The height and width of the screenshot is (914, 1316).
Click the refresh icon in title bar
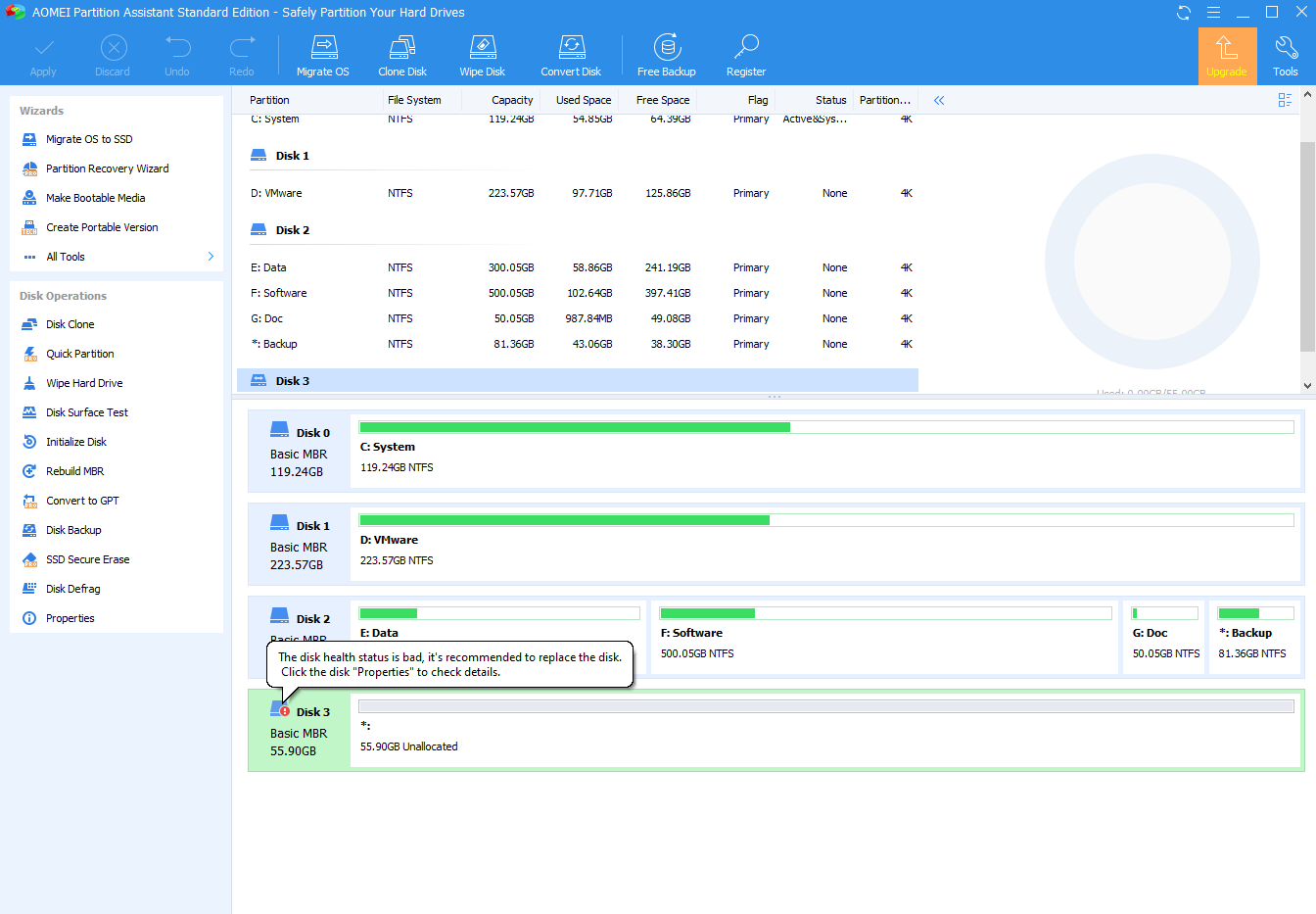pos(1184,13)
